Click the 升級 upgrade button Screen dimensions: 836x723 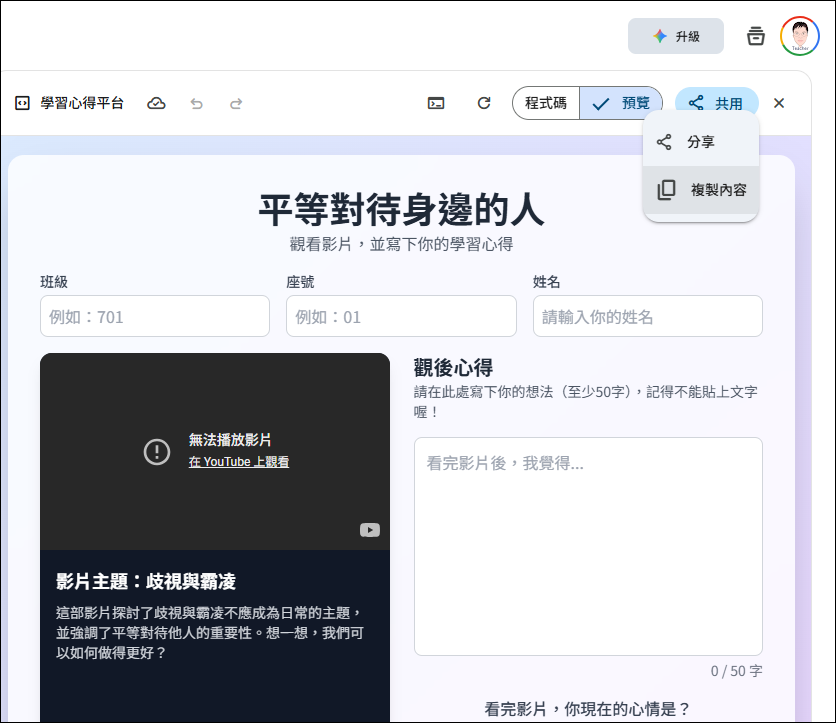(x=676, y=36)
